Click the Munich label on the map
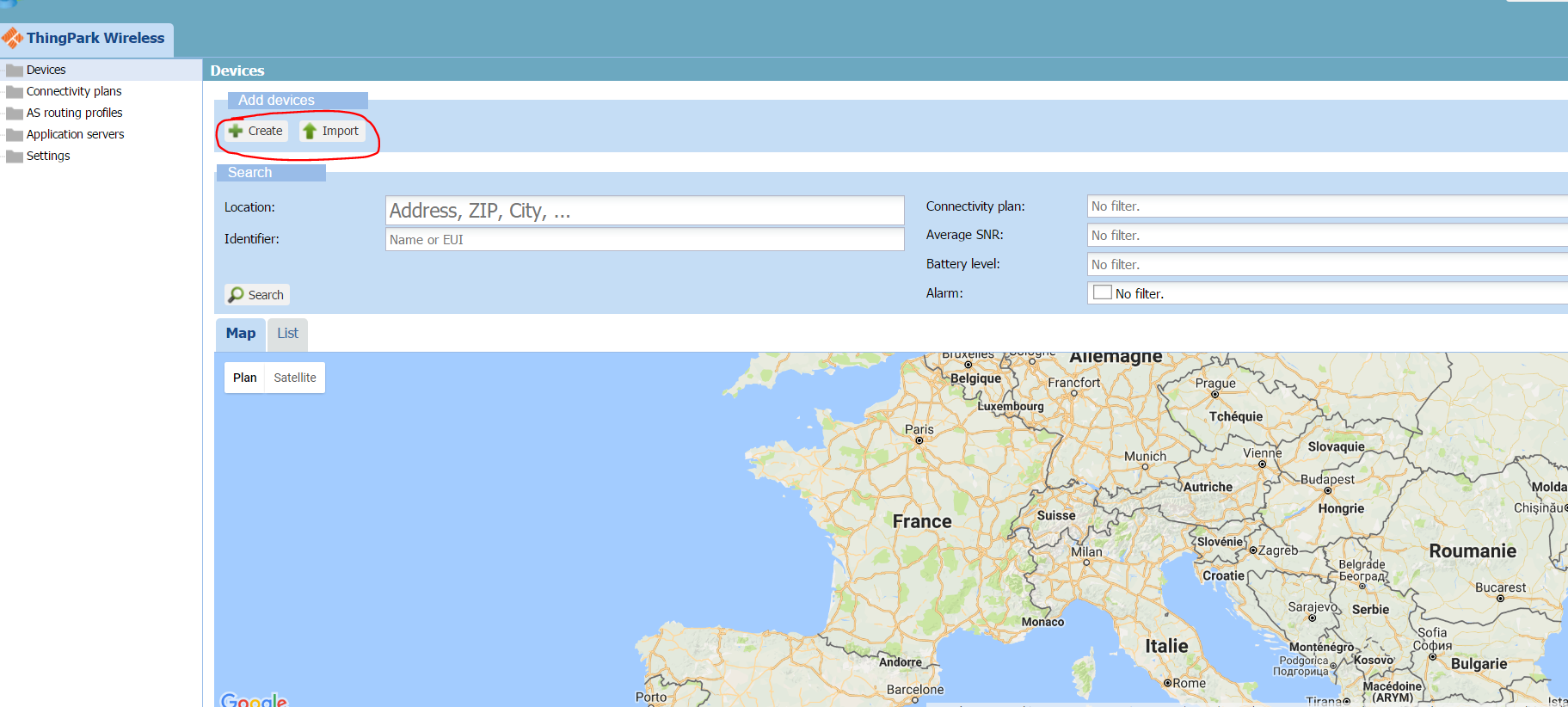 (x=1146, y=457)
